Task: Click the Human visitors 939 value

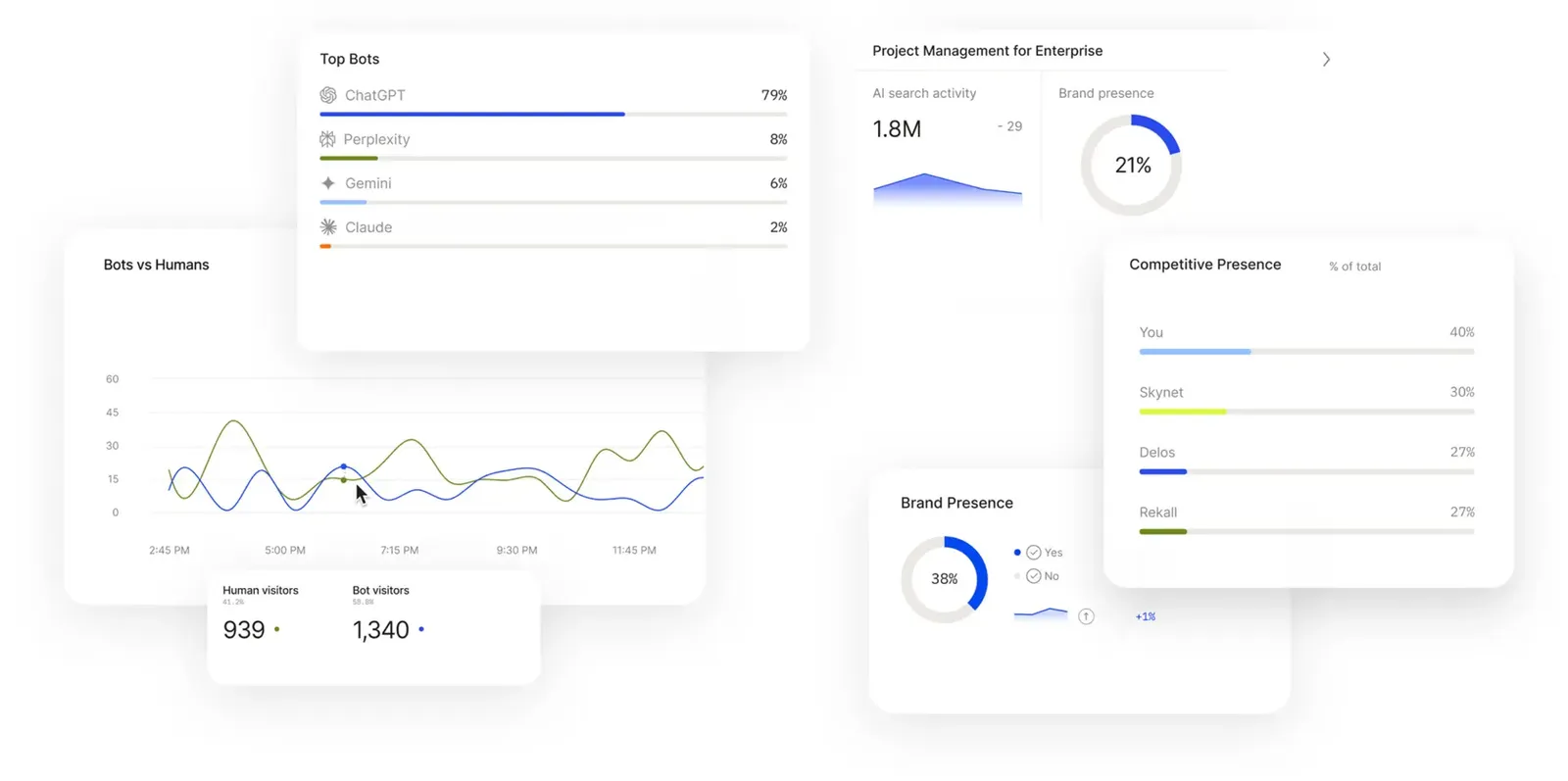Action: coord(244,630)
